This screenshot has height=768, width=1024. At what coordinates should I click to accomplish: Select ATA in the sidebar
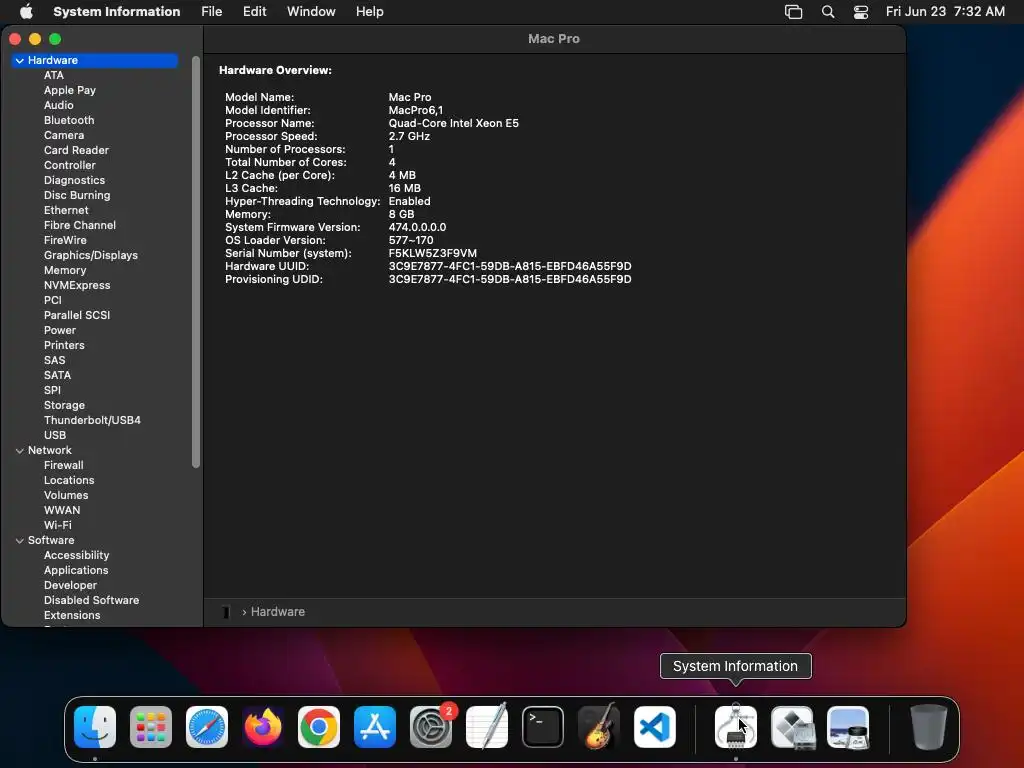tap(54, 75)
